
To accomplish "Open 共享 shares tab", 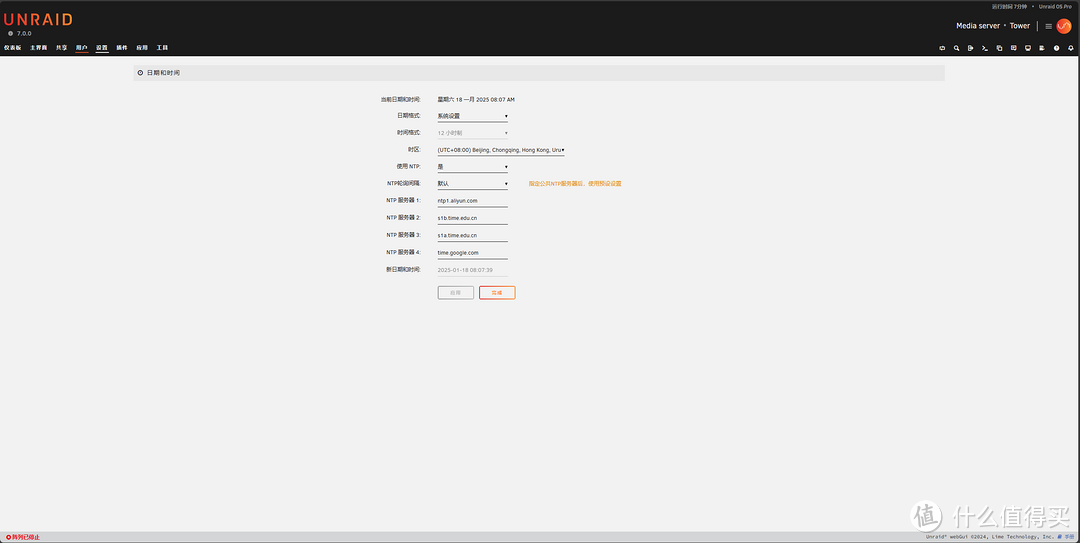I will pos(61,48).
